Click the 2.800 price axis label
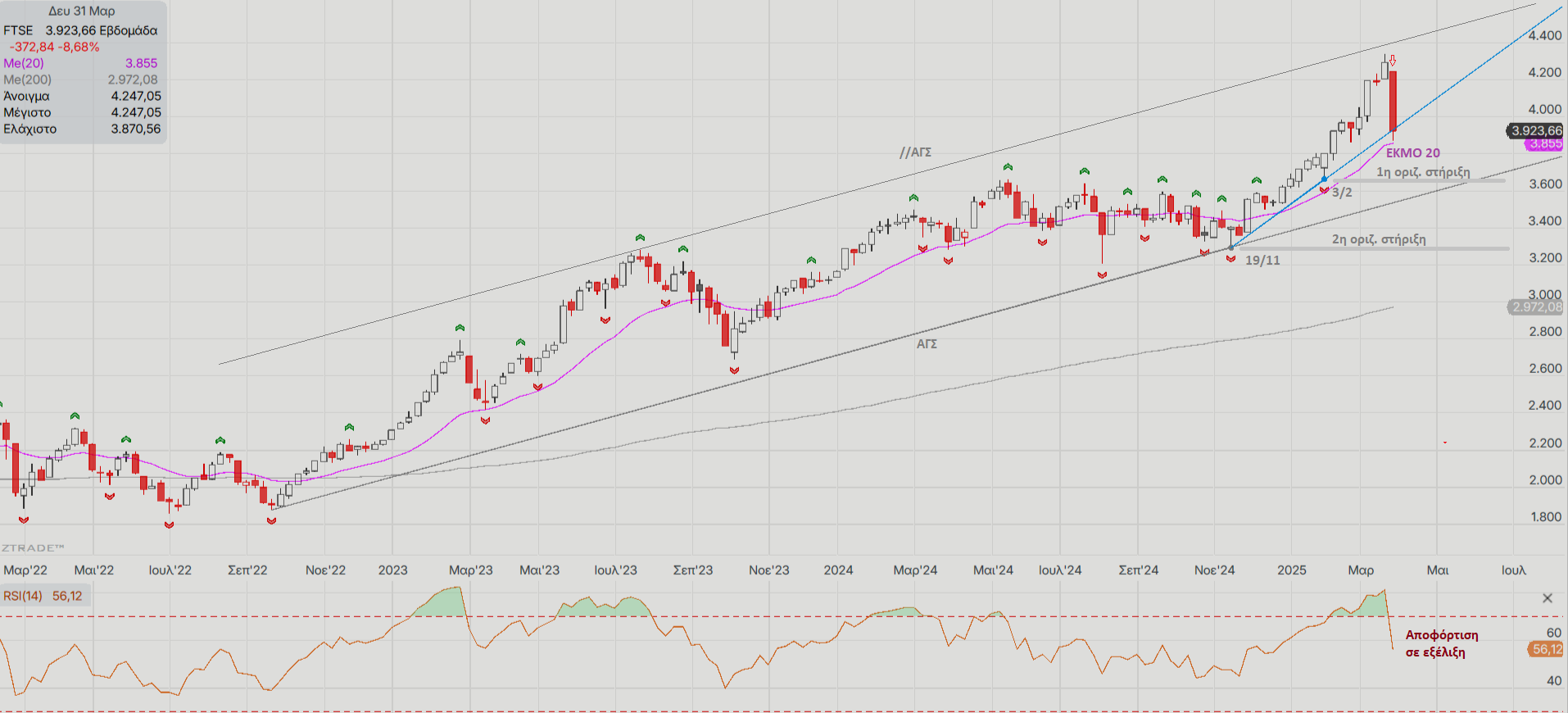This screenshot has height=713, width=1568. 1545,332
